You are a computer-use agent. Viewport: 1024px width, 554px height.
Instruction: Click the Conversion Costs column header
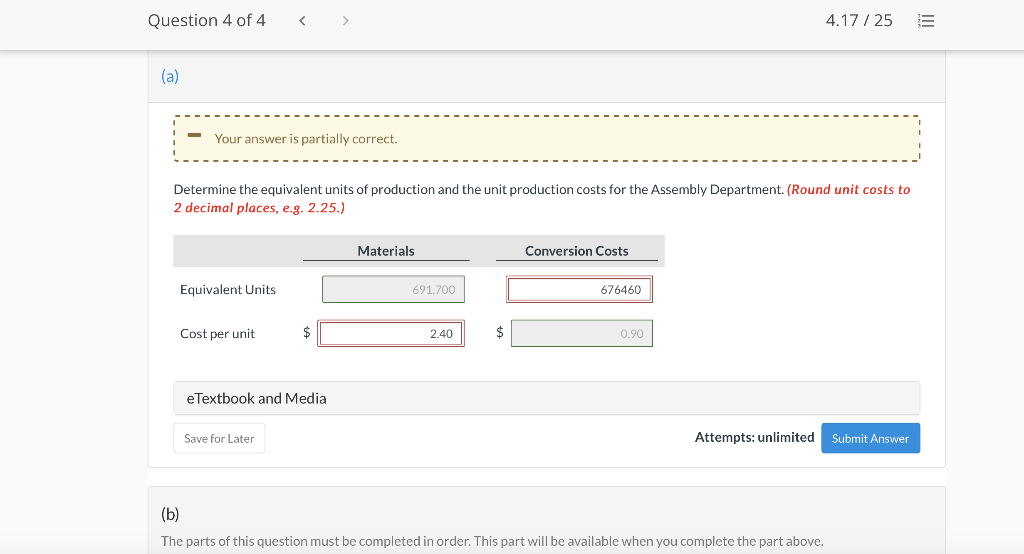click(577, 251)
